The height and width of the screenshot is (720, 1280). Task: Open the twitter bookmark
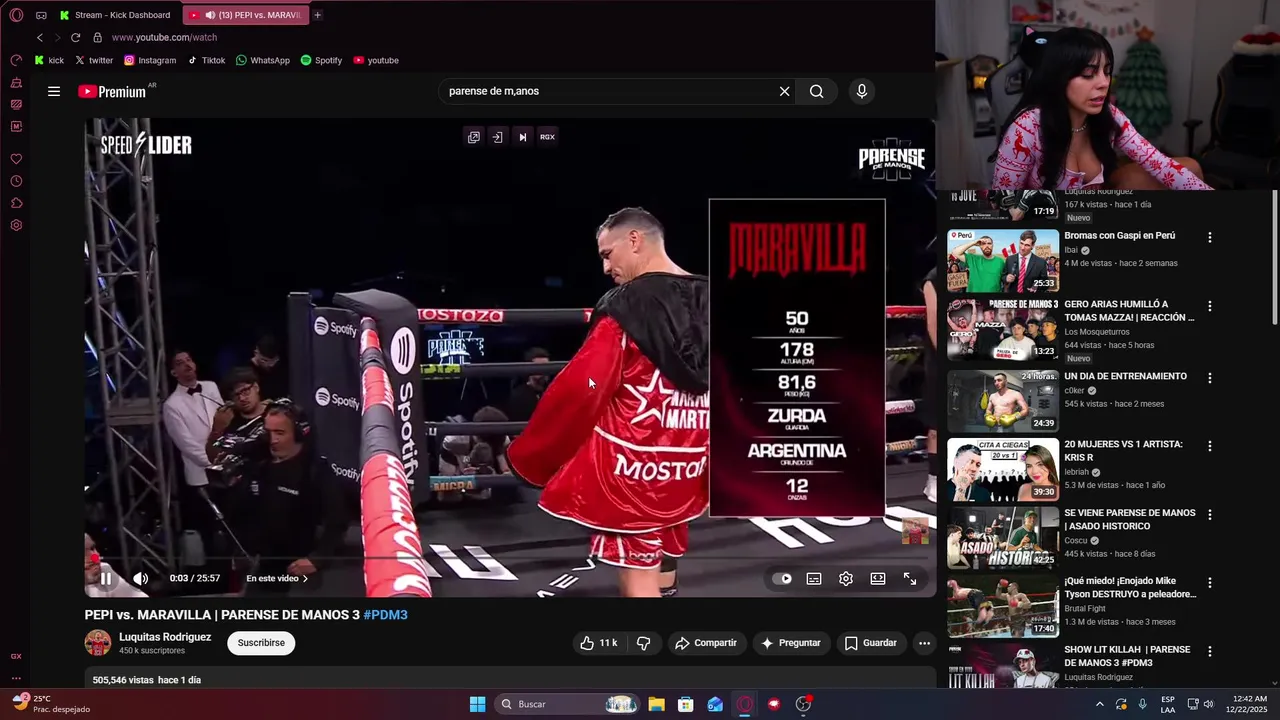tap(94, 60)
